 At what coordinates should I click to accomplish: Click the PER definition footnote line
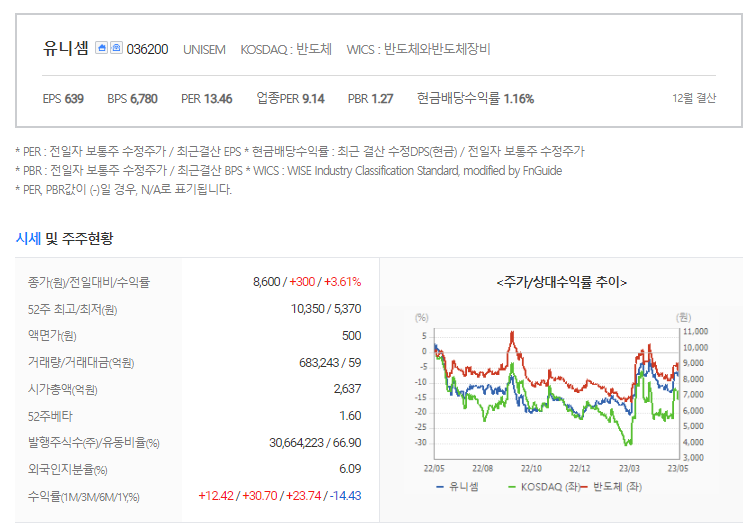[300, 151]
